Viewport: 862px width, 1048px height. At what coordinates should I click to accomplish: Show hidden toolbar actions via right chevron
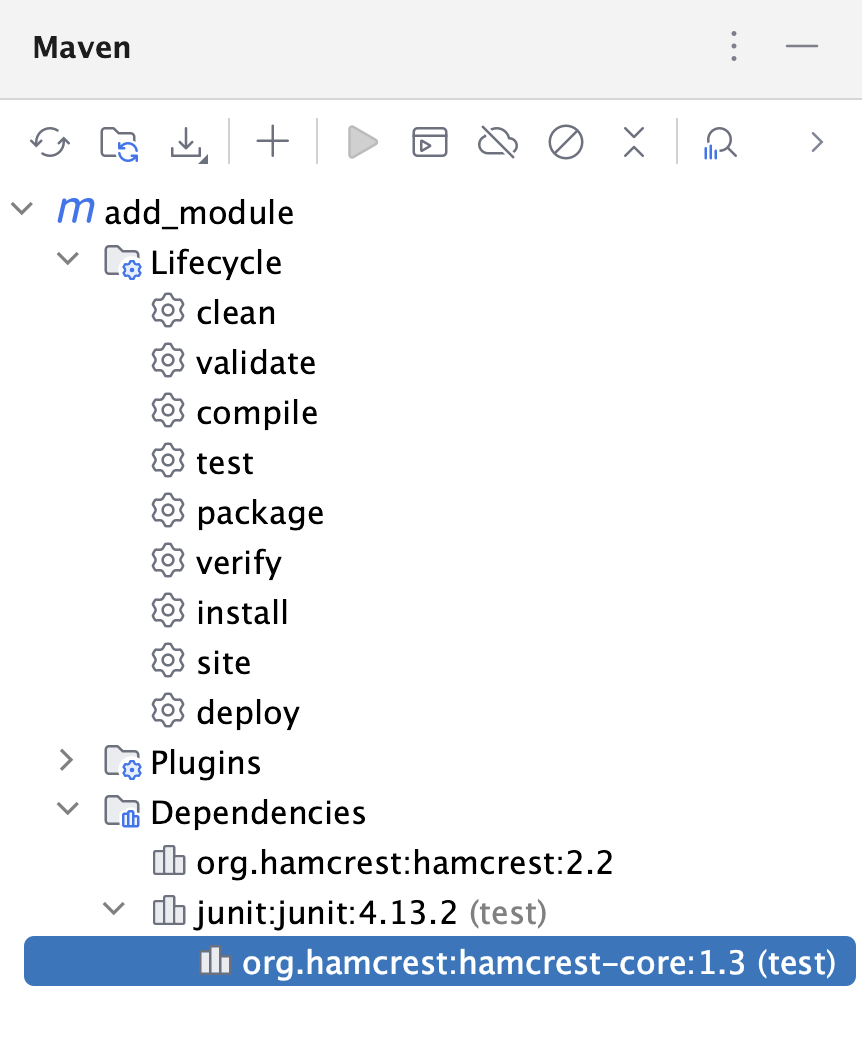tap(816, 142)
